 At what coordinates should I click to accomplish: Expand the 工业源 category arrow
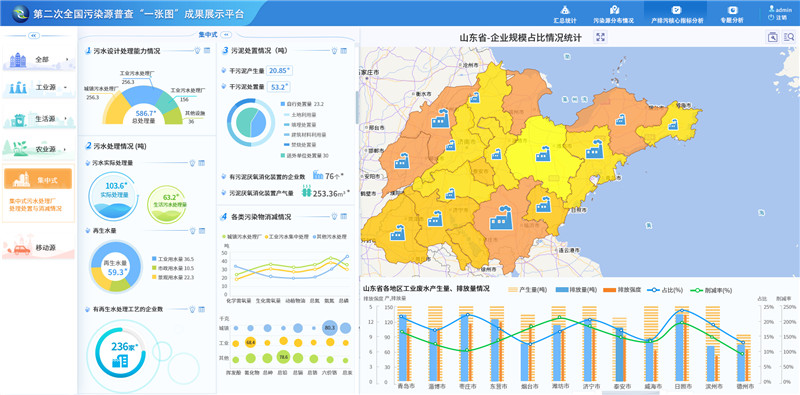65,88
